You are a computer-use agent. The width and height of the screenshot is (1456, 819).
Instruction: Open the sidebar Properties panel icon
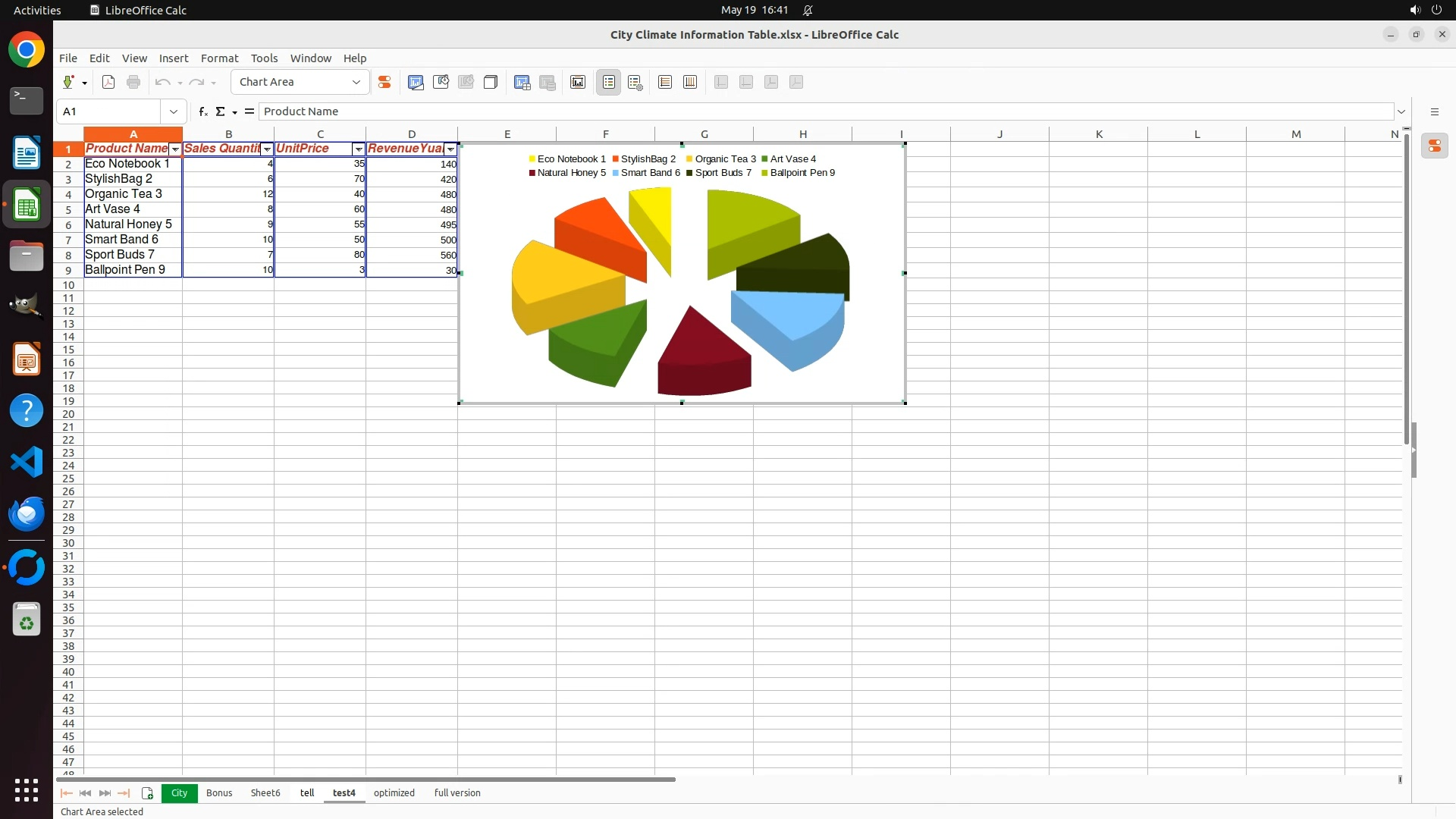pyautogui.click(x=1434, y=146)
